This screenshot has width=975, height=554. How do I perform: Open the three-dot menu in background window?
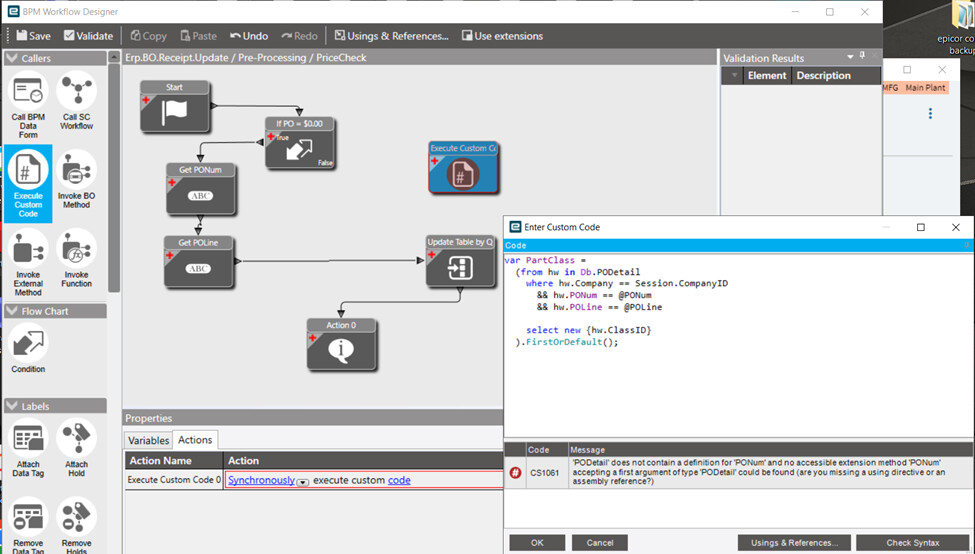930,114
